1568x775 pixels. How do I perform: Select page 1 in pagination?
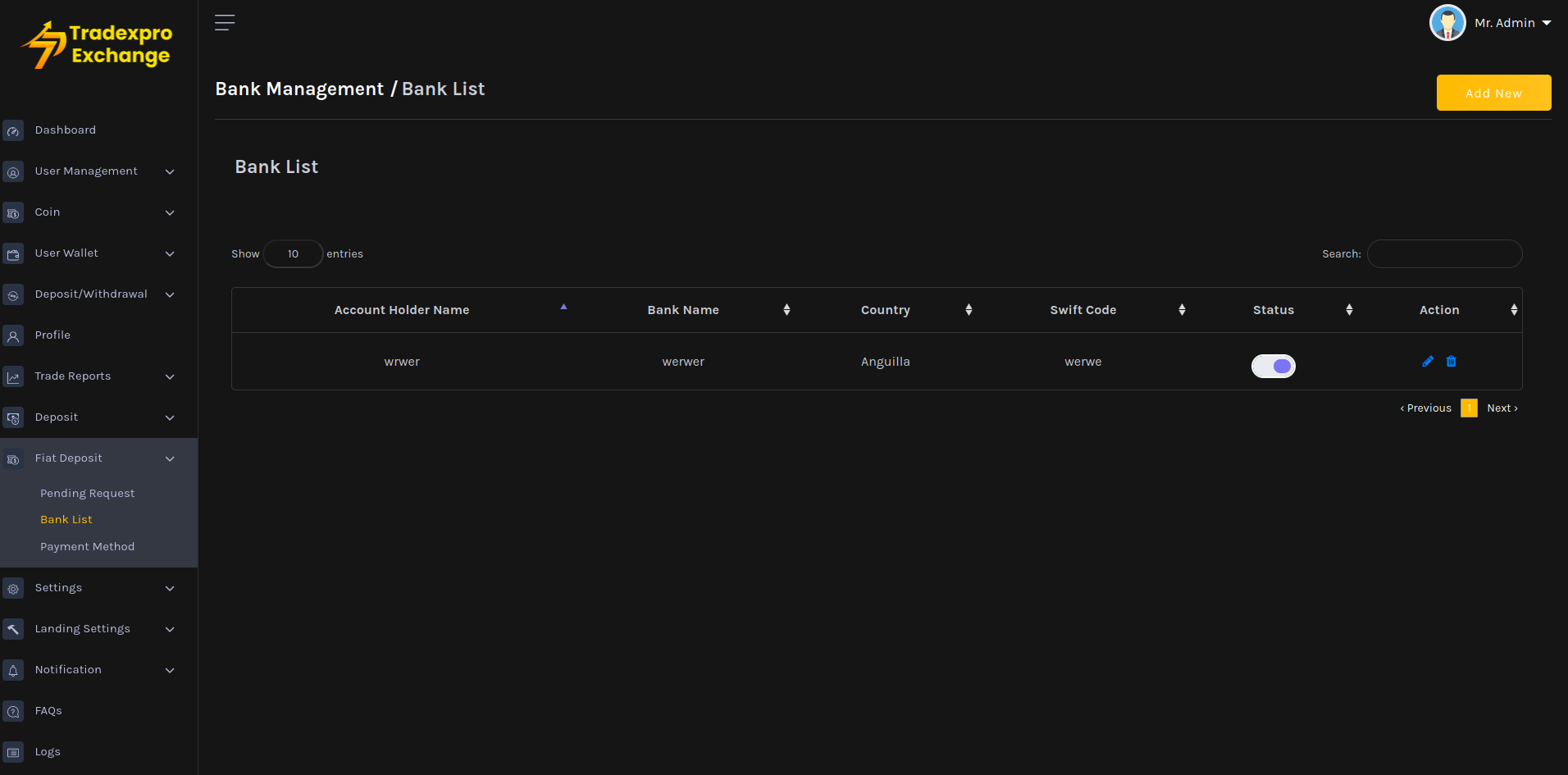tap(1469, 408)
